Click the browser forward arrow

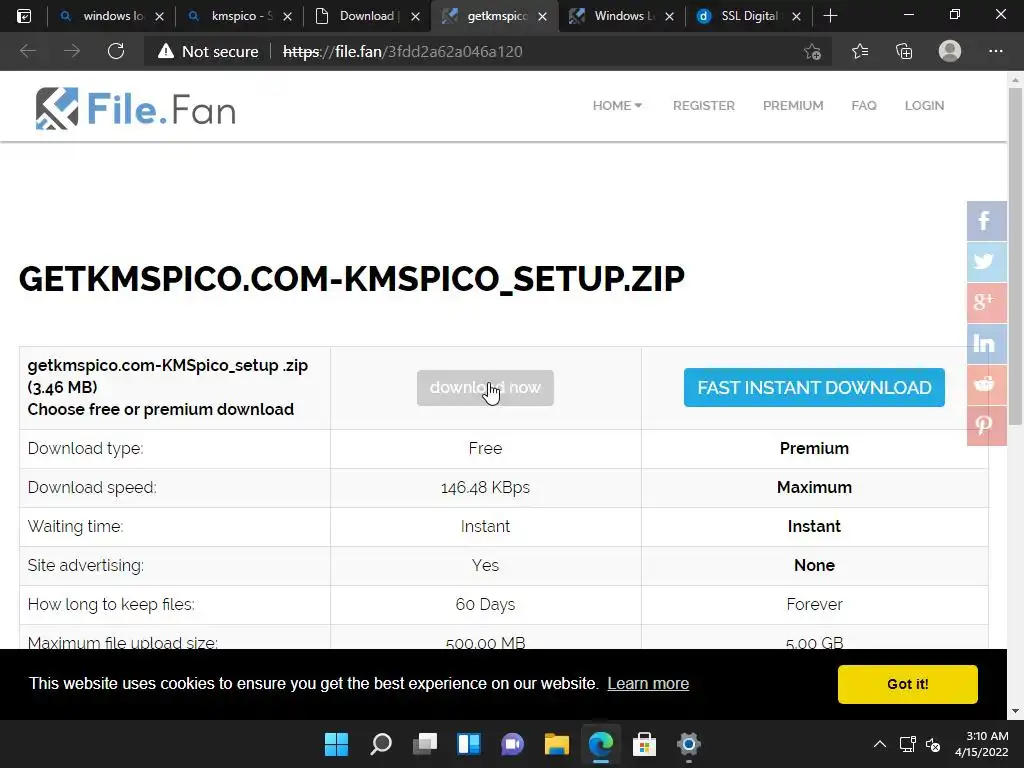(72, 51)
